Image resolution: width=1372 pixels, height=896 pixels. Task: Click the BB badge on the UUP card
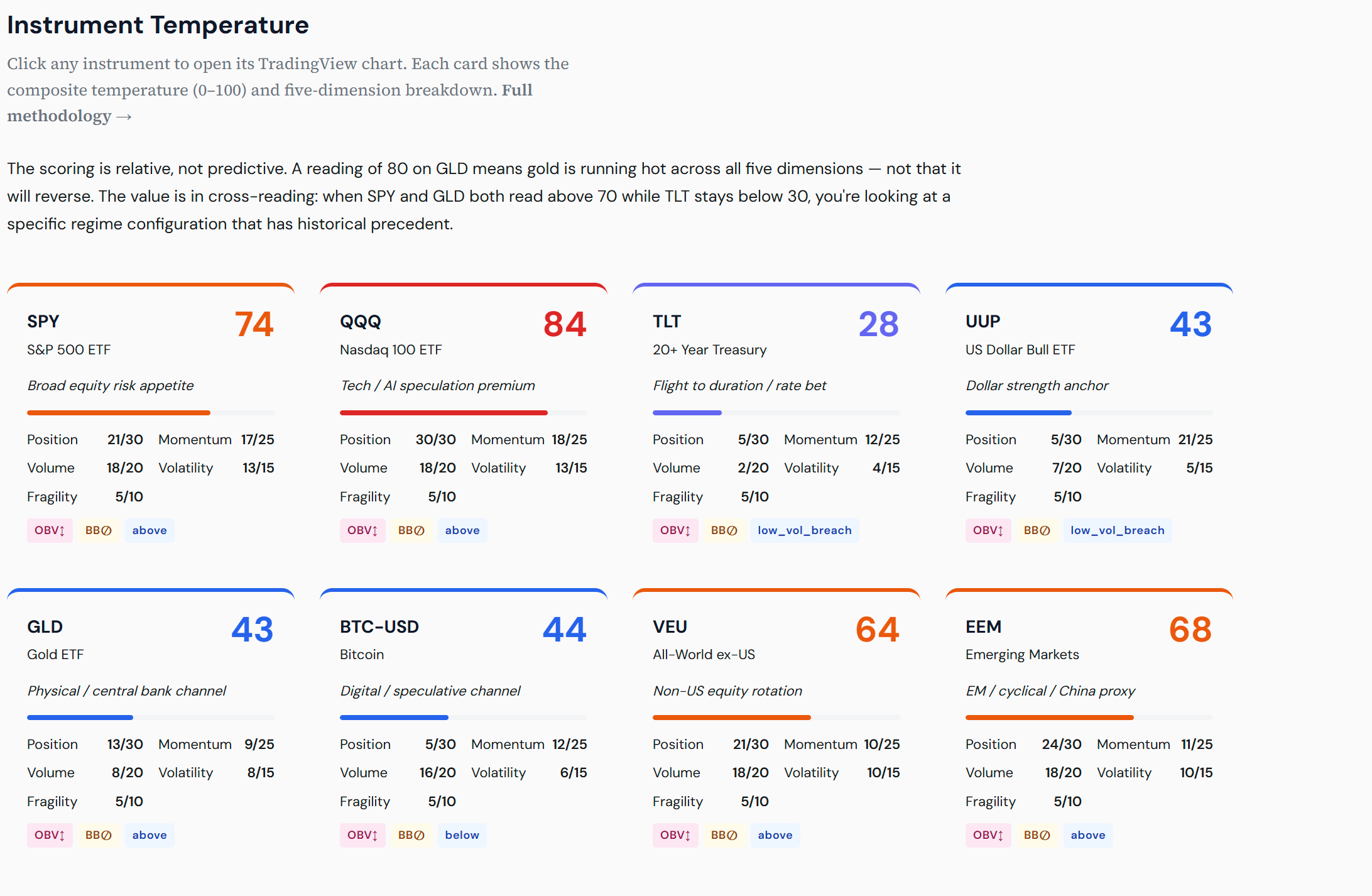pos(1037,530)
